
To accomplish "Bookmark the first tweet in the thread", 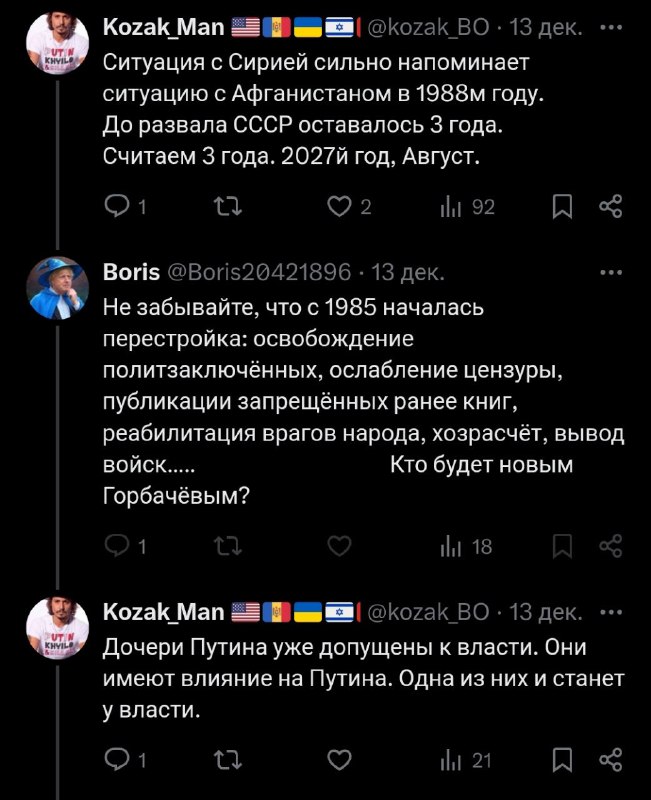I will [562, 207].
